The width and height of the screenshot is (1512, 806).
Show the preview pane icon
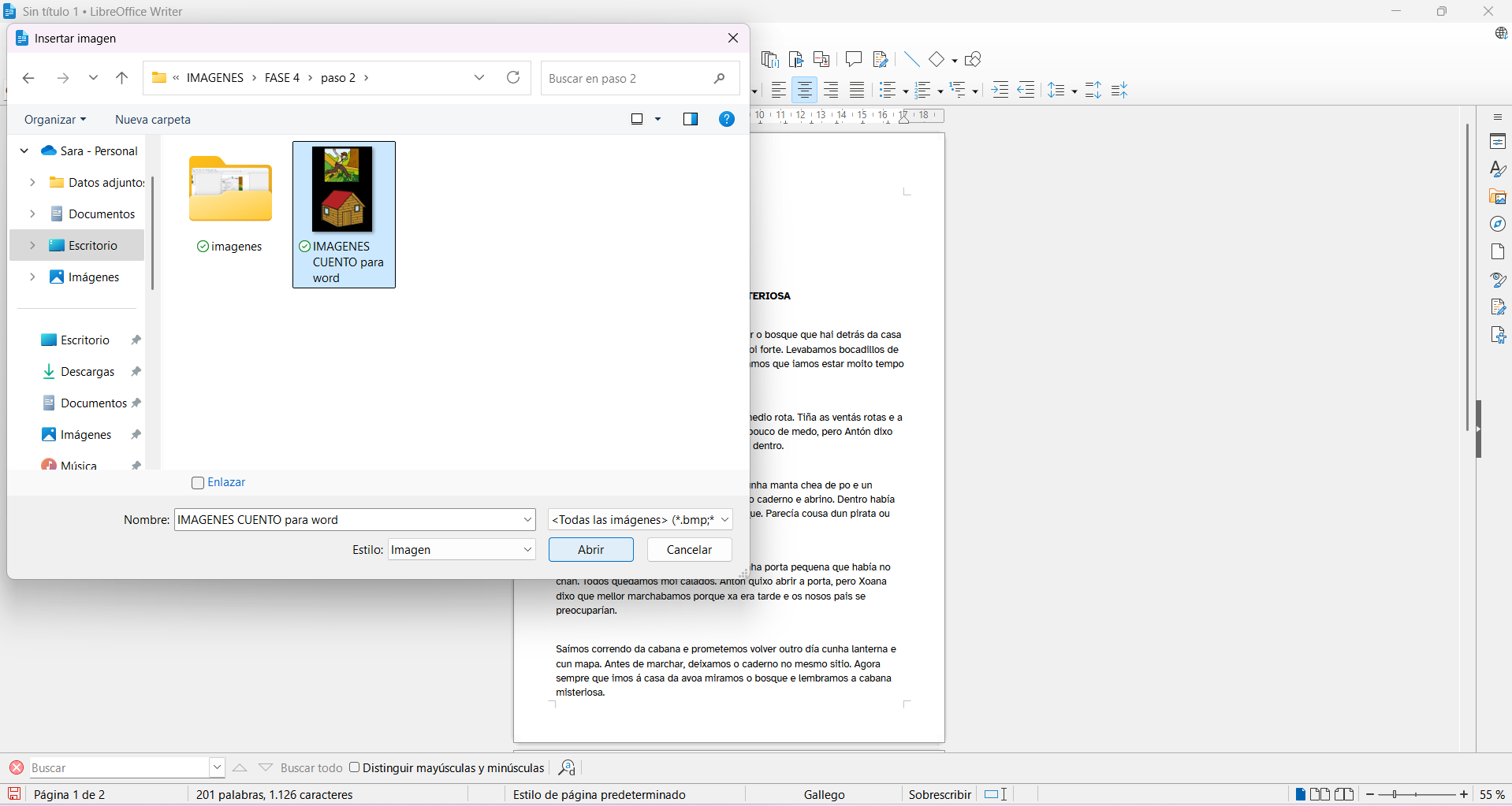coord(691,119)
